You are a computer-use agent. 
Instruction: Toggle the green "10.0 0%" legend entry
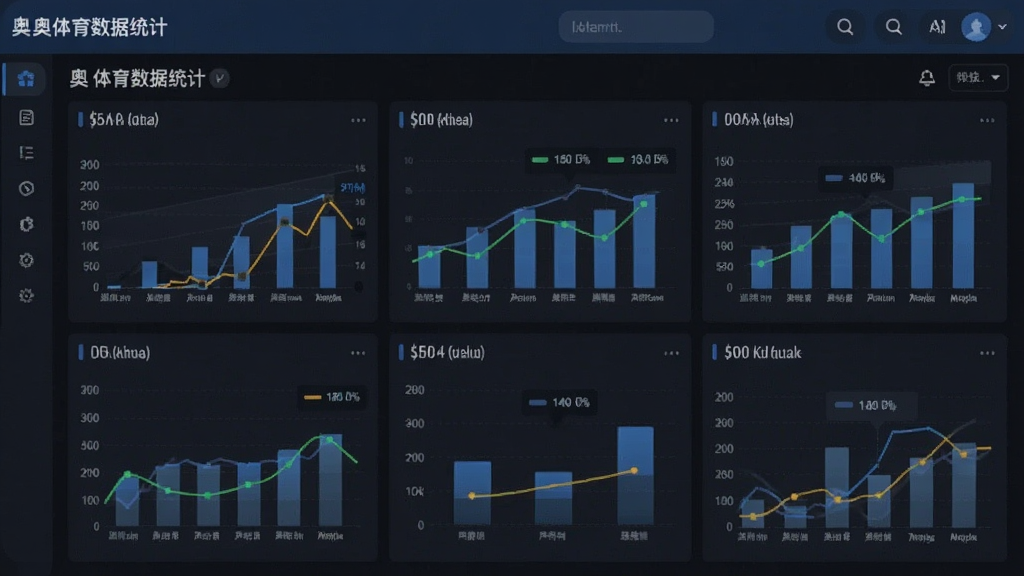coord(637,159)
